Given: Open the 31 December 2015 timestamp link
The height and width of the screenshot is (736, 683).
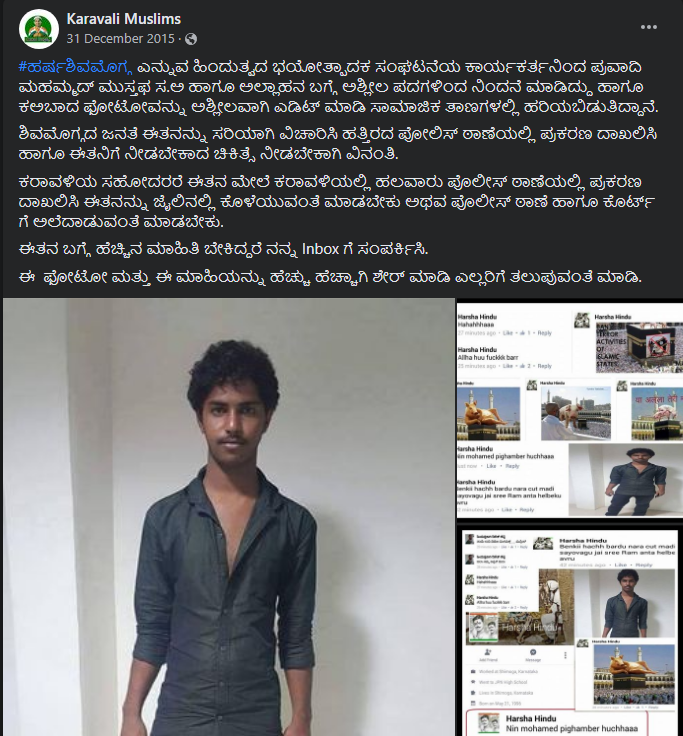Looking at the screenshot, I should [x=120, y=38].
